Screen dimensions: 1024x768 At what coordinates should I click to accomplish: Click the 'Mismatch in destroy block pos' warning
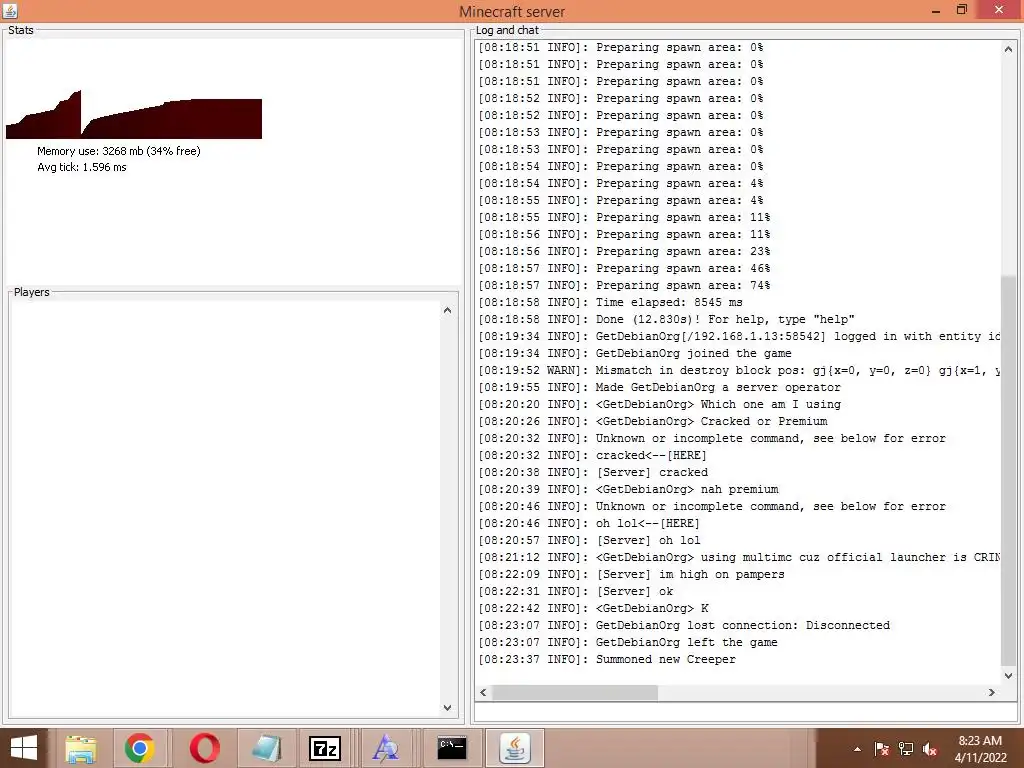[x=739, y=370]
